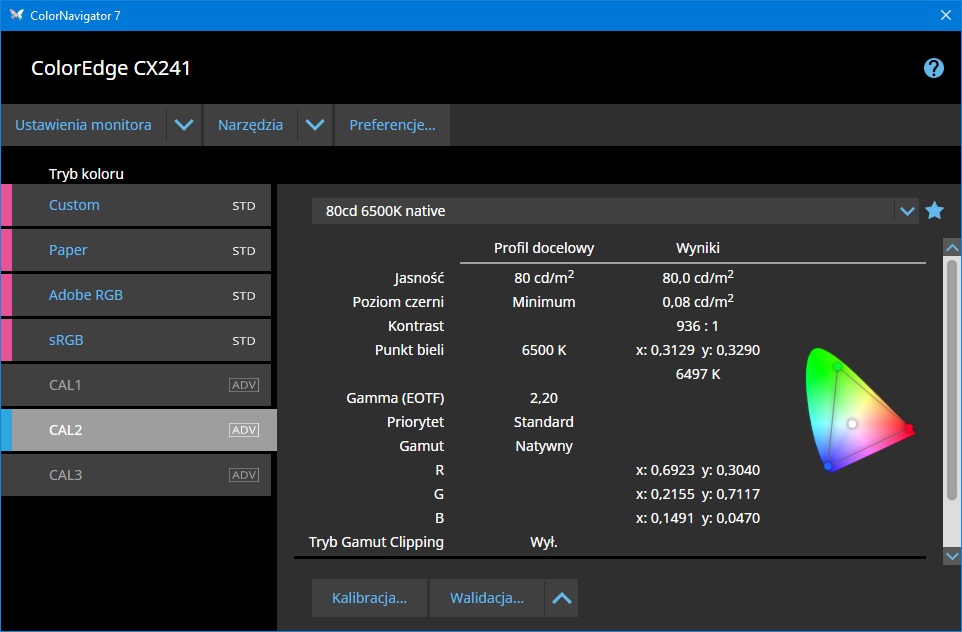Open the 80cd 6500K native target dropdown
The height and width of the screenshot is (632, 962).
coord(907,211)
